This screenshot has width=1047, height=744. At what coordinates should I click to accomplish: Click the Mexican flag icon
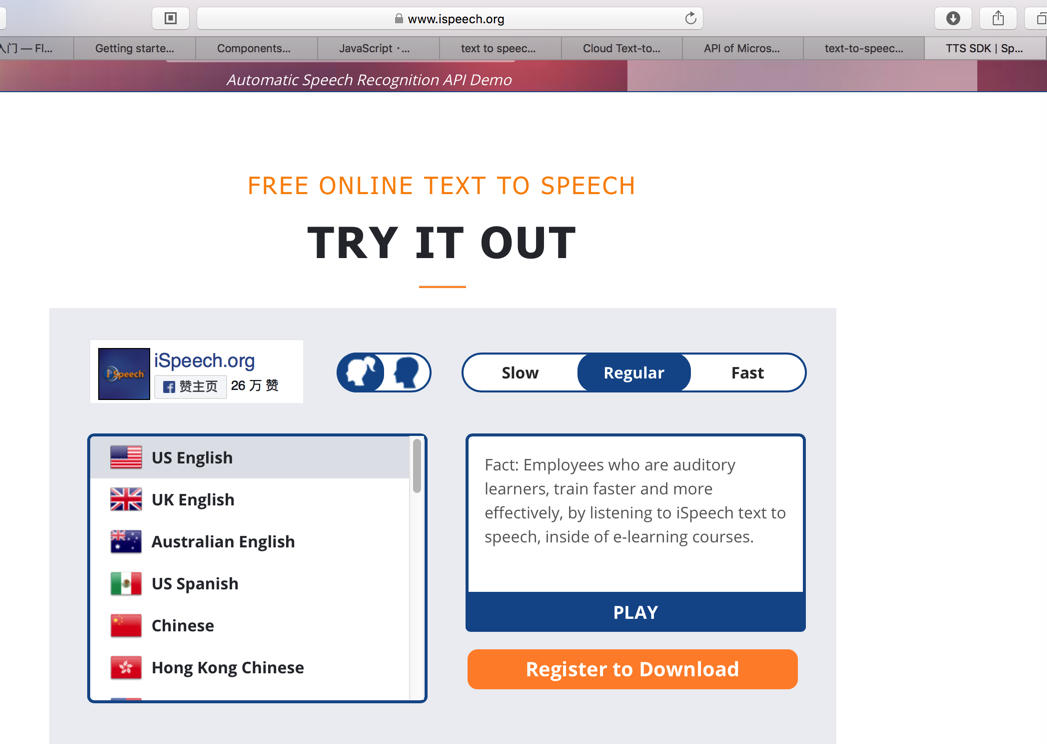pos(126,584)
